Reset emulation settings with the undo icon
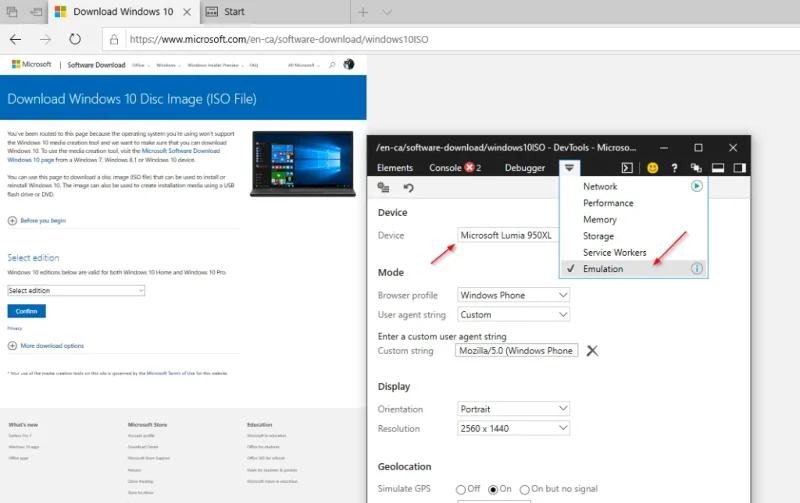The width and height of the screenshot is (800, 503). 408,187
